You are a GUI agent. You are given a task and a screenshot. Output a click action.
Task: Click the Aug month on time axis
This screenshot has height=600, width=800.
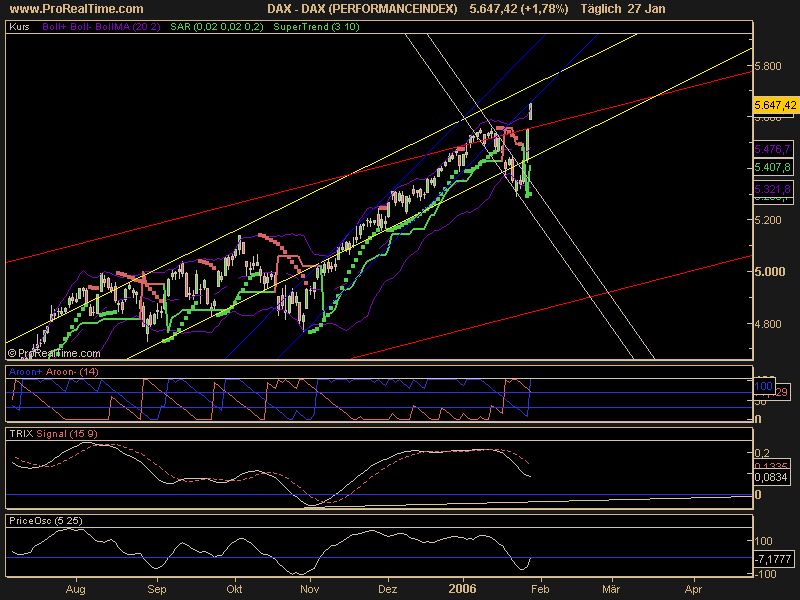pos(76,589)
